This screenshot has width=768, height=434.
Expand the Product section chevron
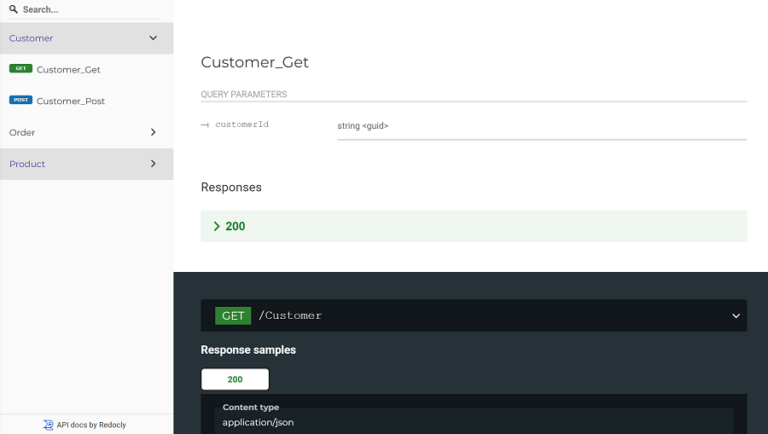coord(153,164)
